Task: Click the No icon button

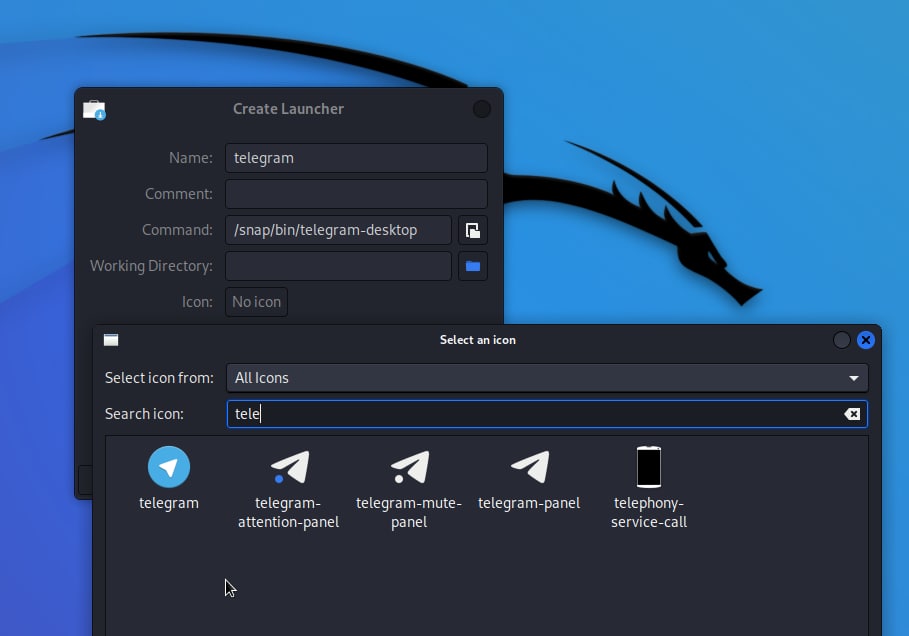Action: 256,301
